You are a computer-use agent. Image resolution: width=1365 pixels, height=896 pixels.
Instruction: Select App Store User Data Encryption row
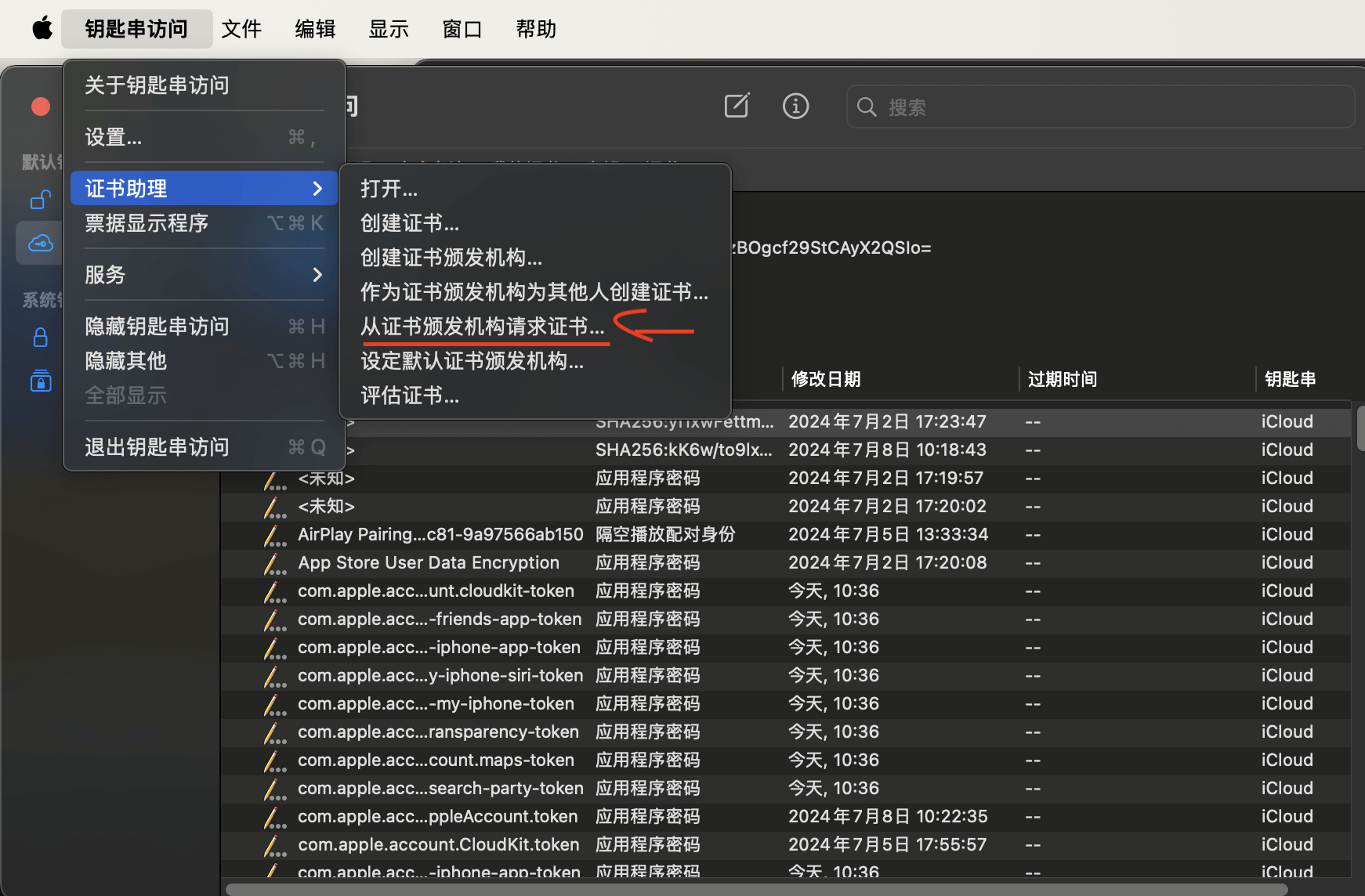point(786,562)
